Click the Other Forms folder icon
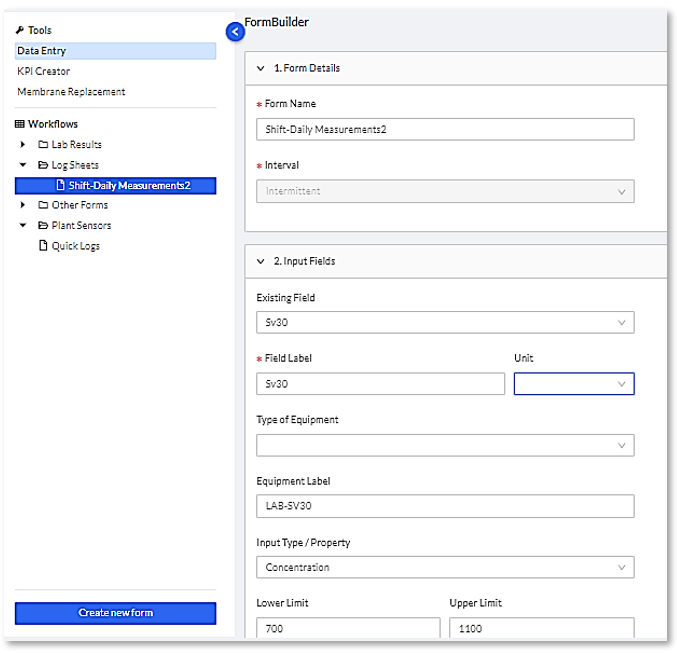 (43, 205)
